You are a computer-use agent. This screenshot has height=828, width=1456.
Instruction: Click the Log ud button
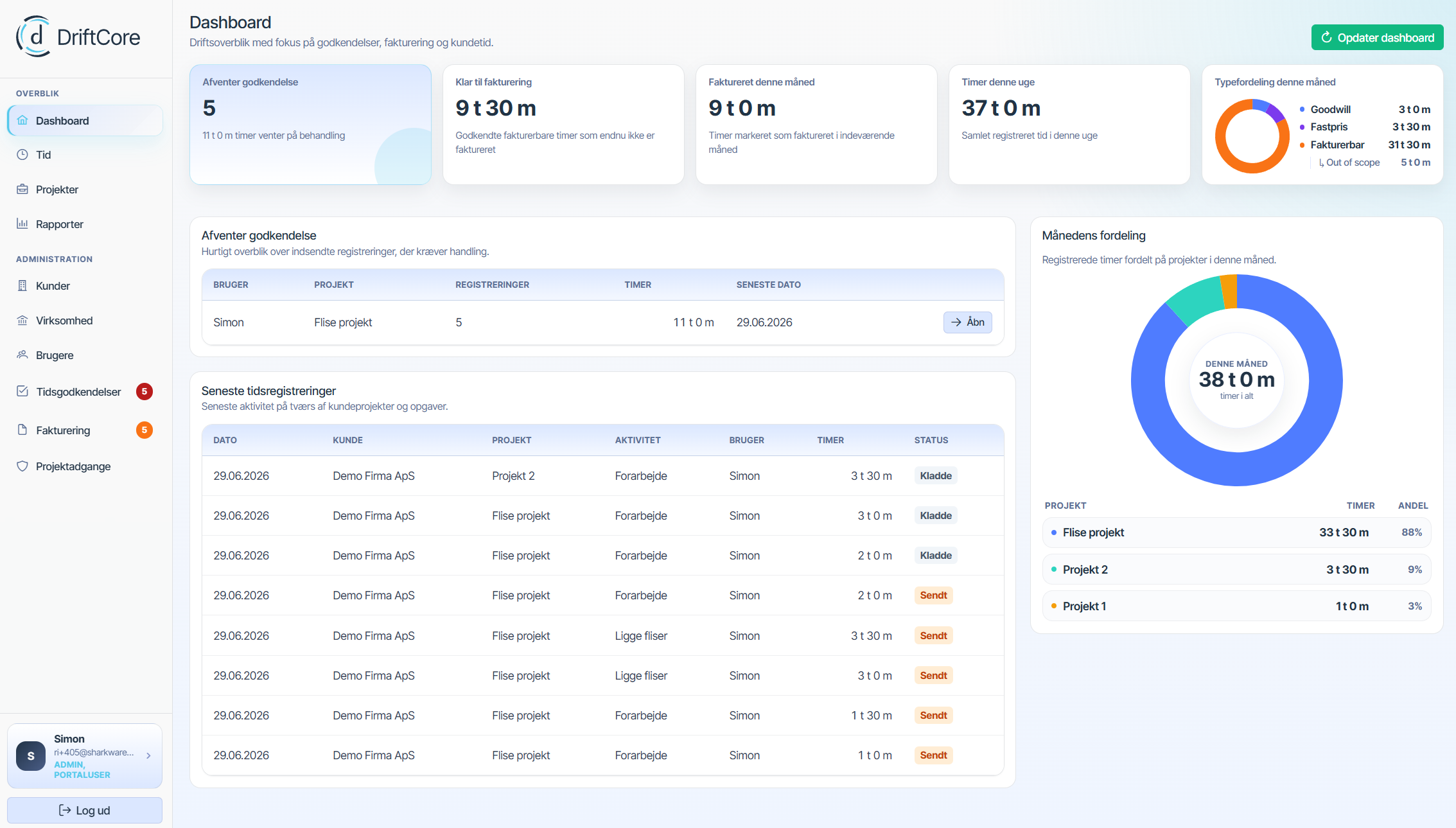click(85, 810)
